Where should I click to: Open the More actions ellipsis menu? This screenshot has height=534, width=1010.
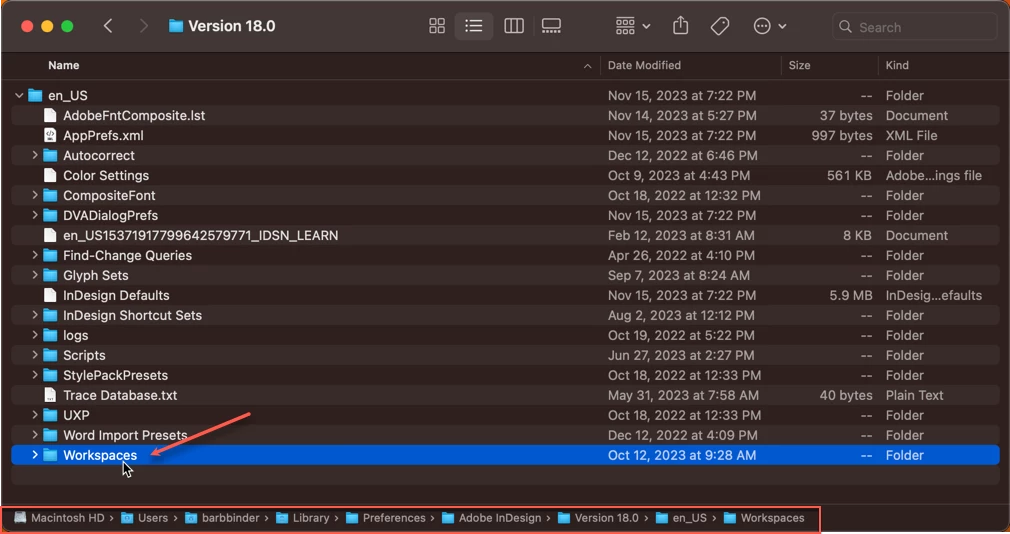pyautogui.click(x=770, y=26)
